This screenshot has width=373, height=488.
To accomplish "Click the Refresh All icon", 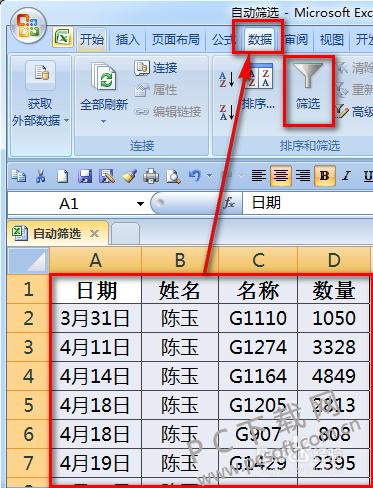I will [x=104, y=78].
